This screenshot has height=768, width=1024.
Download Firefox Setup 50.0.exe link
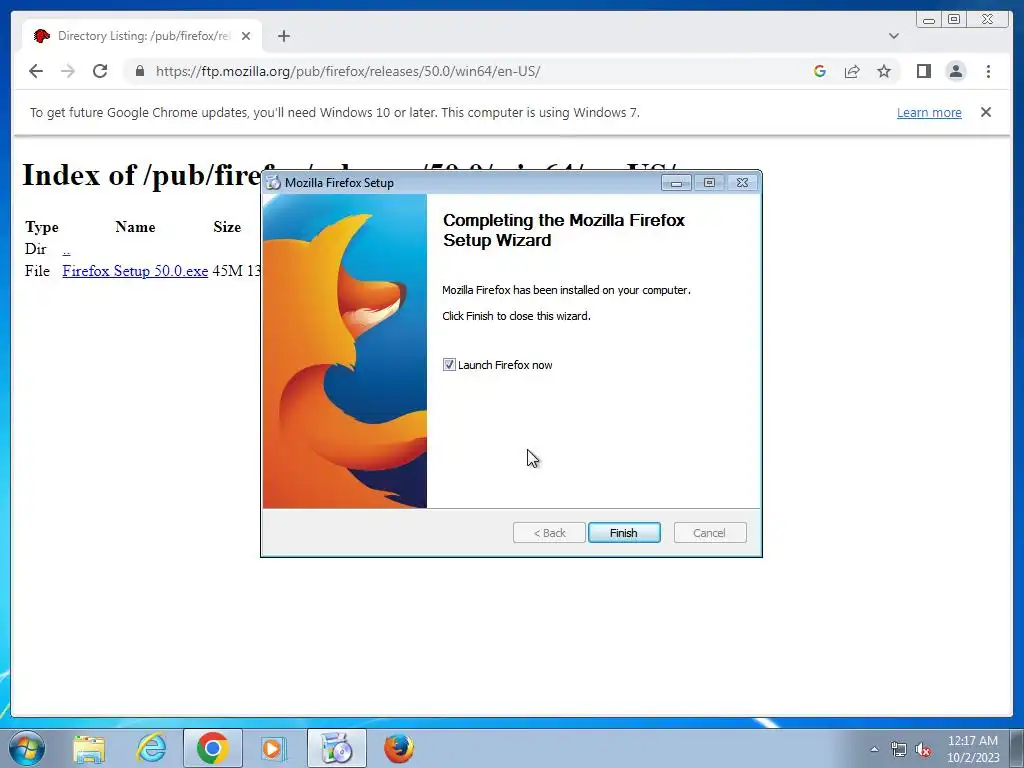(135, 271)
